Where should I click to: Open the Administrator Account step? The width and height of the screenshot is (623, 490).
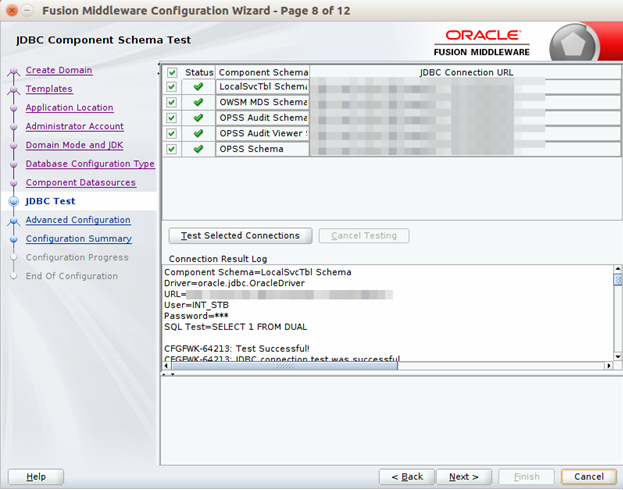75,126
